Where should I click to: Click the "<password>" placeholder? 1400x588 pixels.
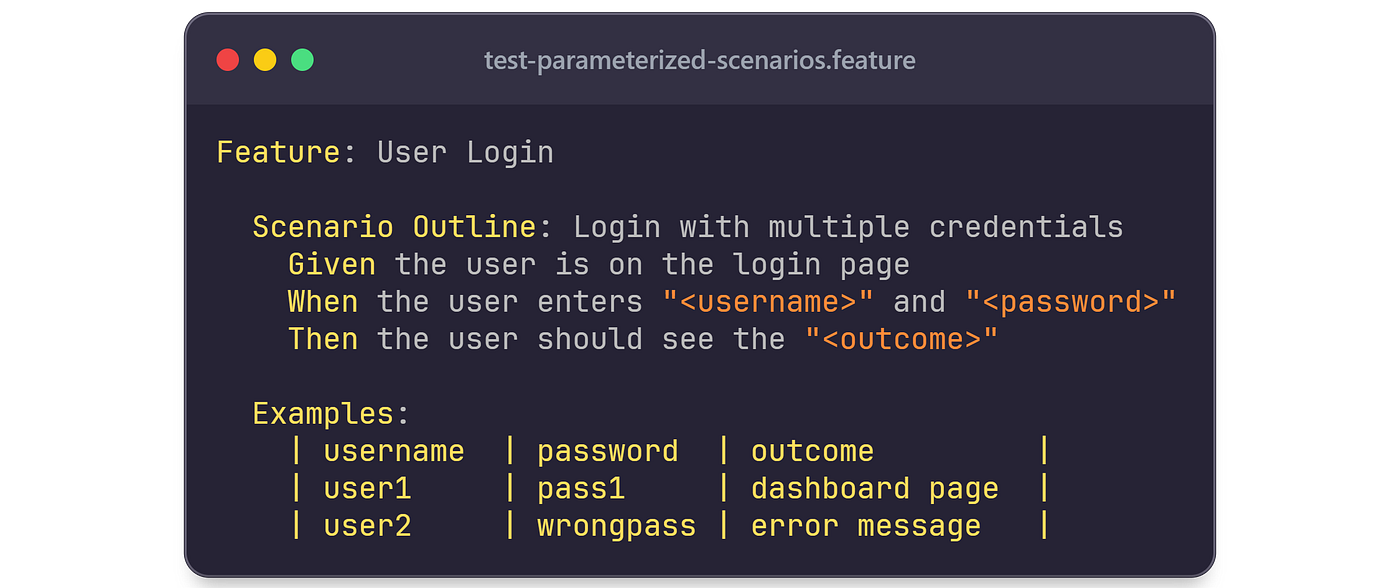point(1071,301)
